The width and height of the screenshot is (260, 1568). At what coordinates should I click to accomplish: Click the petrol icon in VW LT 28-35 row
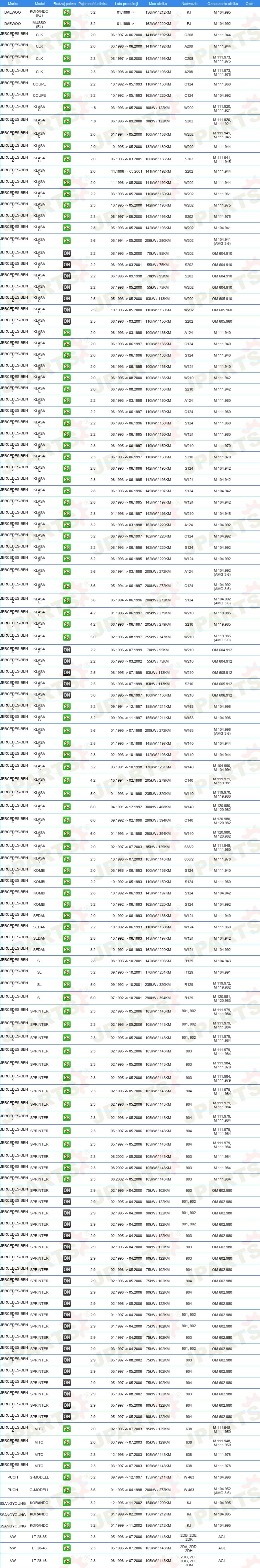click(x=66, y=1537)
